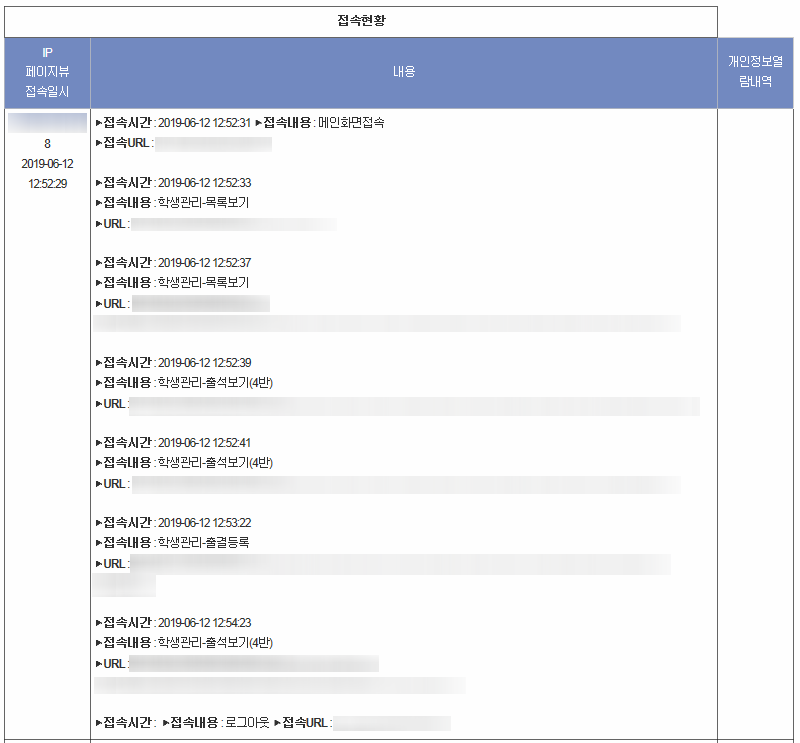Image resolution: width=800 pixels, height=743 pixels.
Task: Select 학생관리-목록보기 under the 12:52:33 entry
Action: pos(203,203)
